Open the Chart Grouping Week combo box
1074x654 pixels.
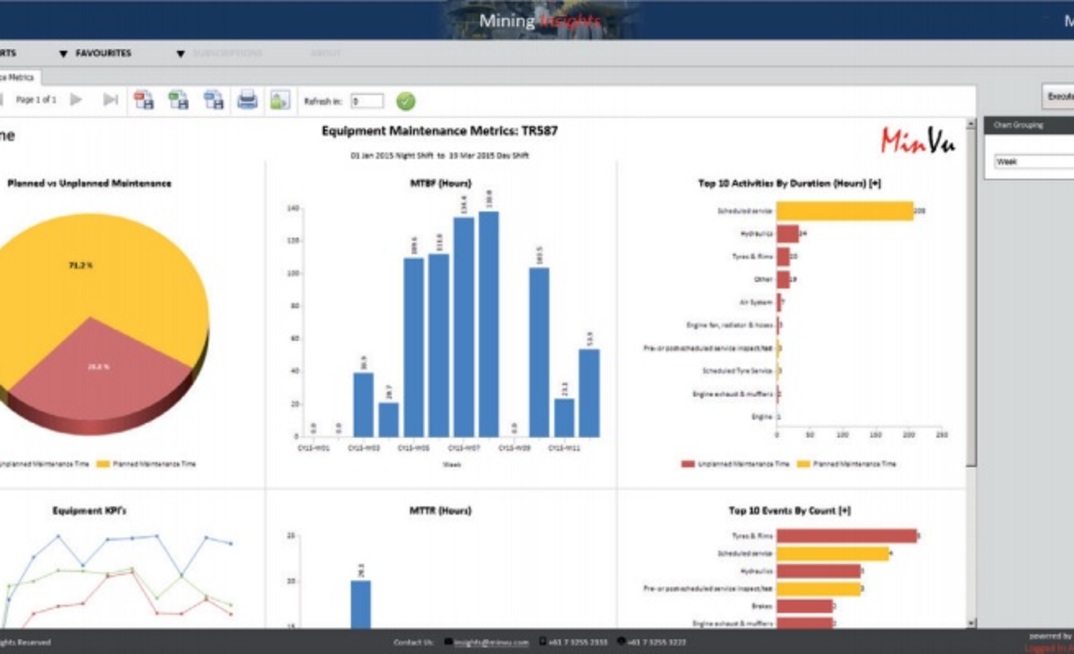point(1033,161)
